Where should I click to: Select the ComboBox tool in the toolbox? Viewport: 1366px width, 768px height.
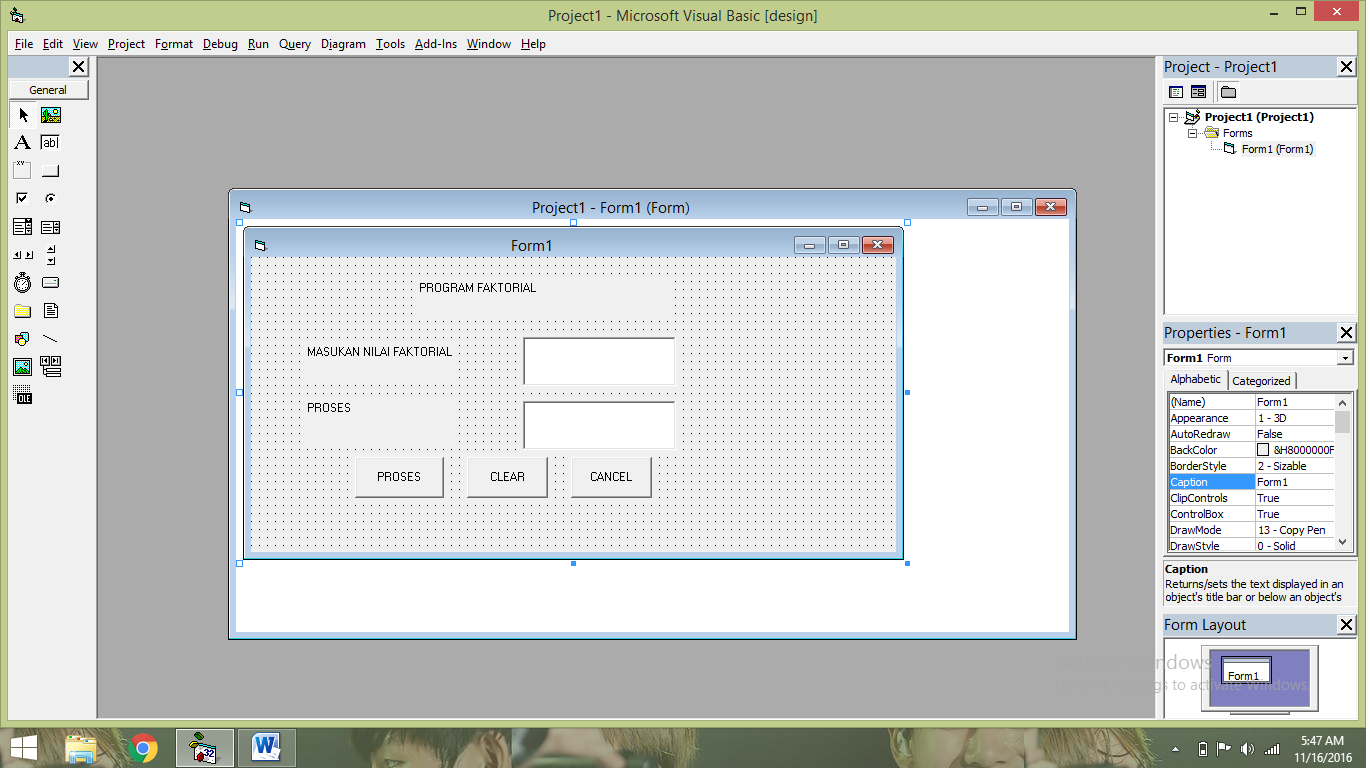[x=22, y=226]
